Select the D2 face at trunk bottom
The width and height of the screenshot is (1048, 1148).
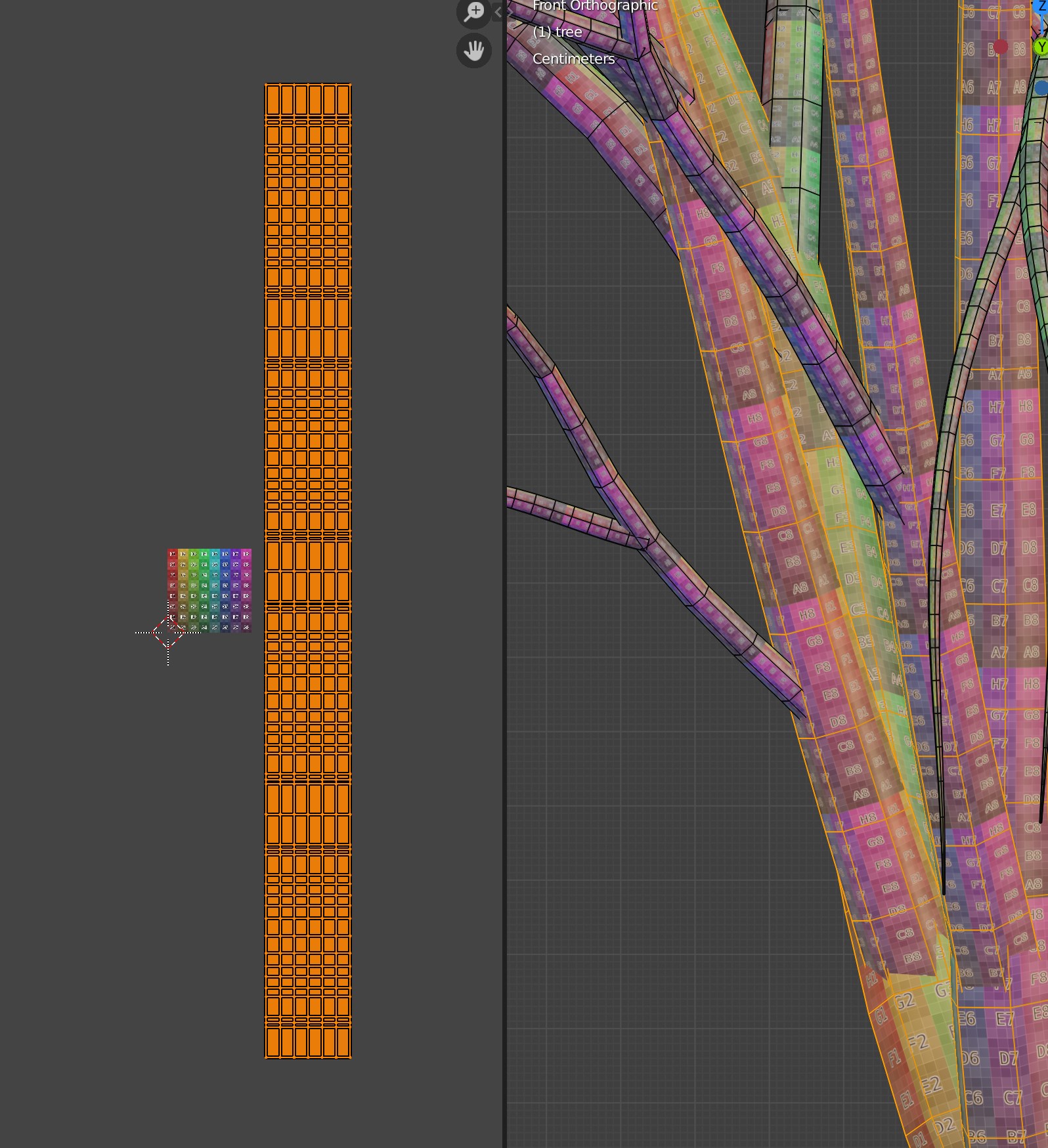tap(944, 1126)
